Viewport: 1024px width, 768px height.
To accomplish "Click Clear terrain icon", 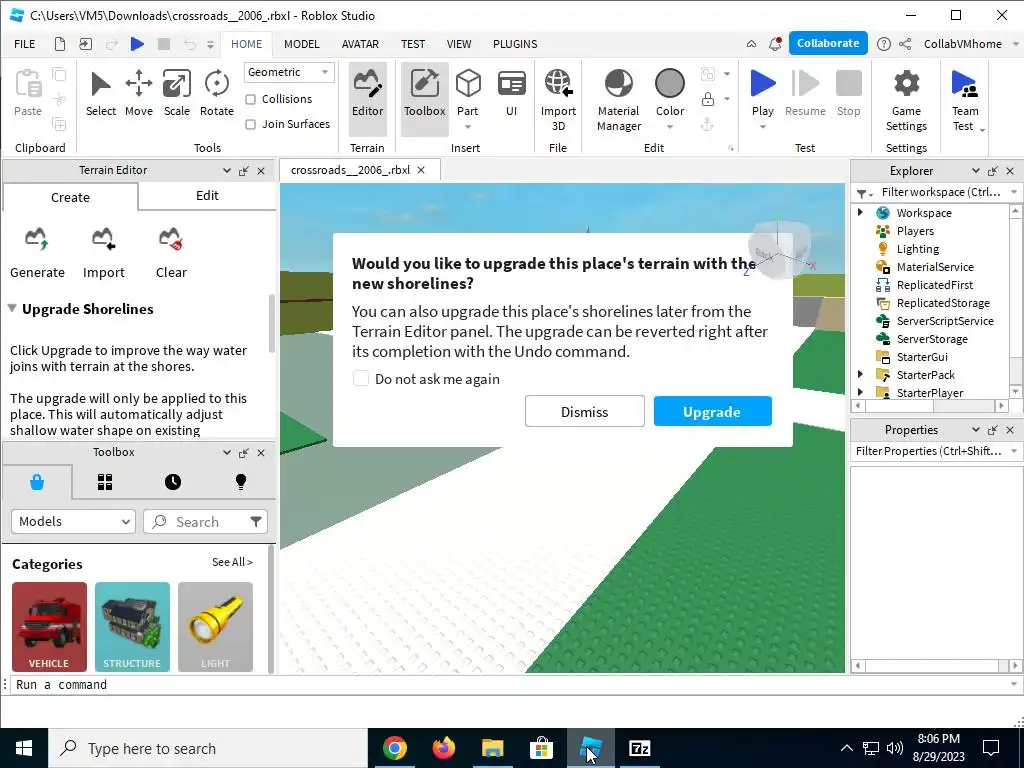I will [170, 239].
